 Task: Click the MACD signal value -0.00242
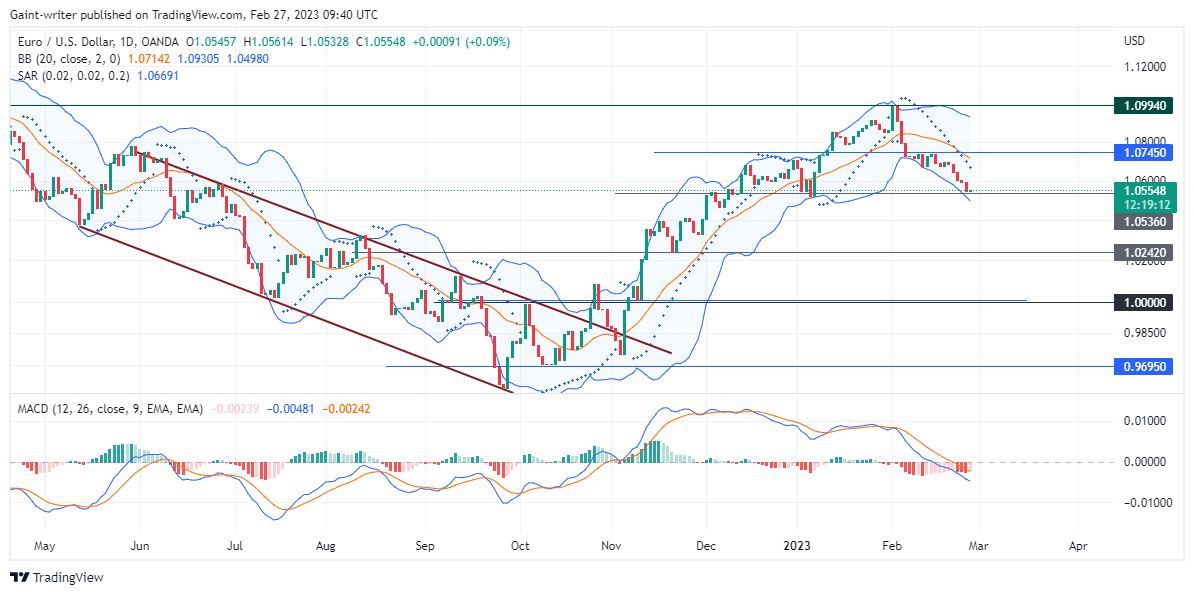tap(346, 409)
